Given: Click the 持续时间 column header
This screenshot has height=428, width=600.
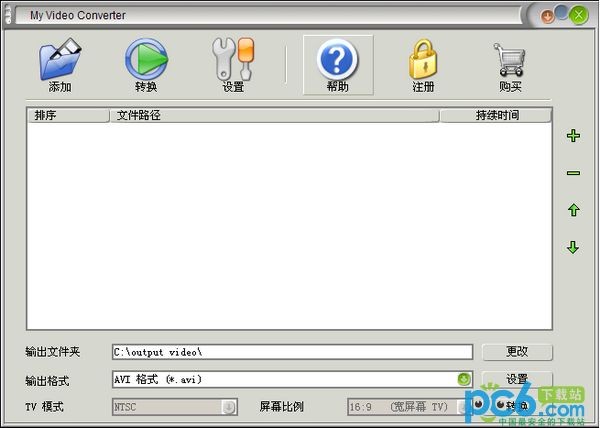Looking at the screenshot, I should tap(496, 115).
